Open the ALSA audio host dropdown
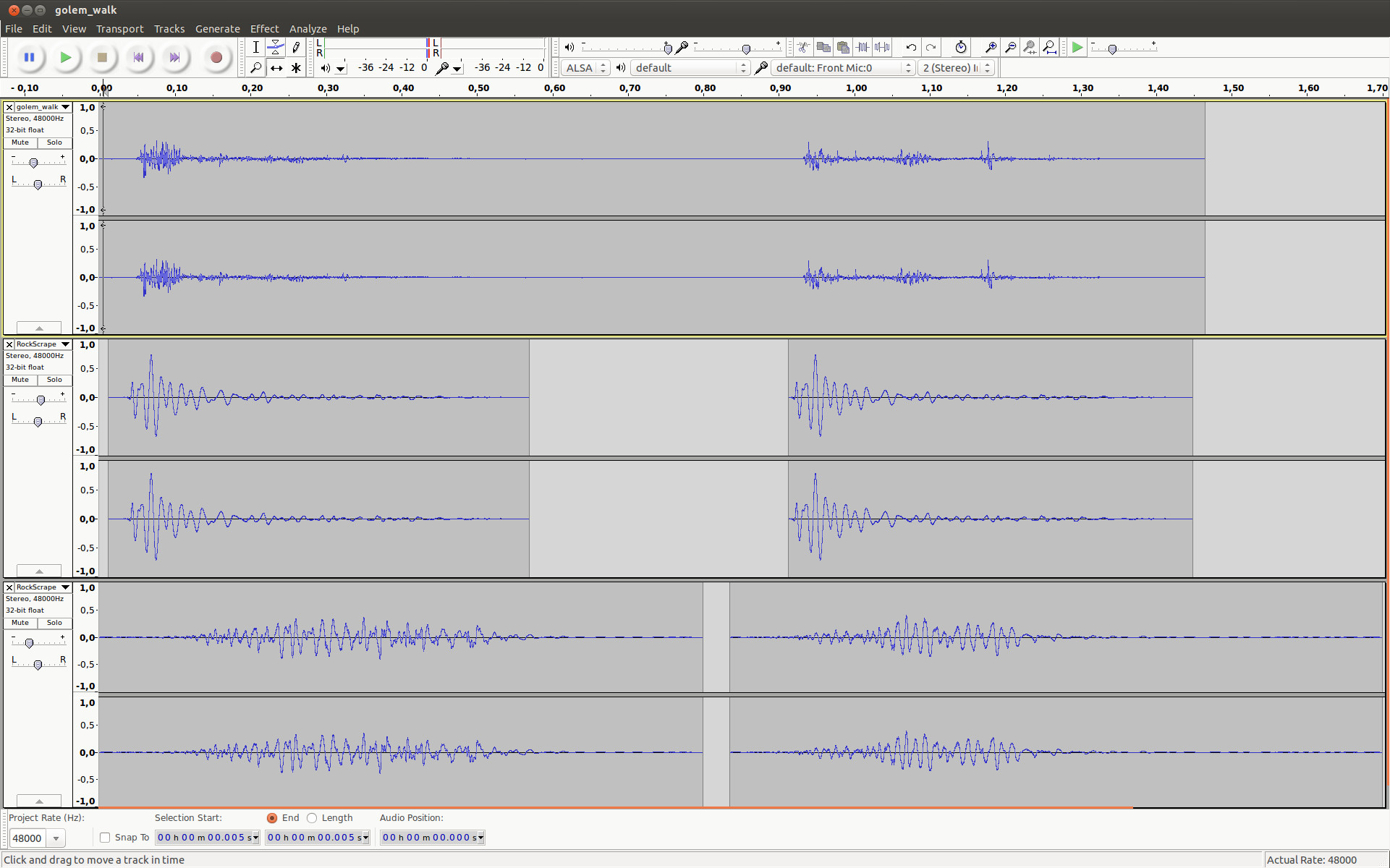1390x868 pixels. [585, 68]
